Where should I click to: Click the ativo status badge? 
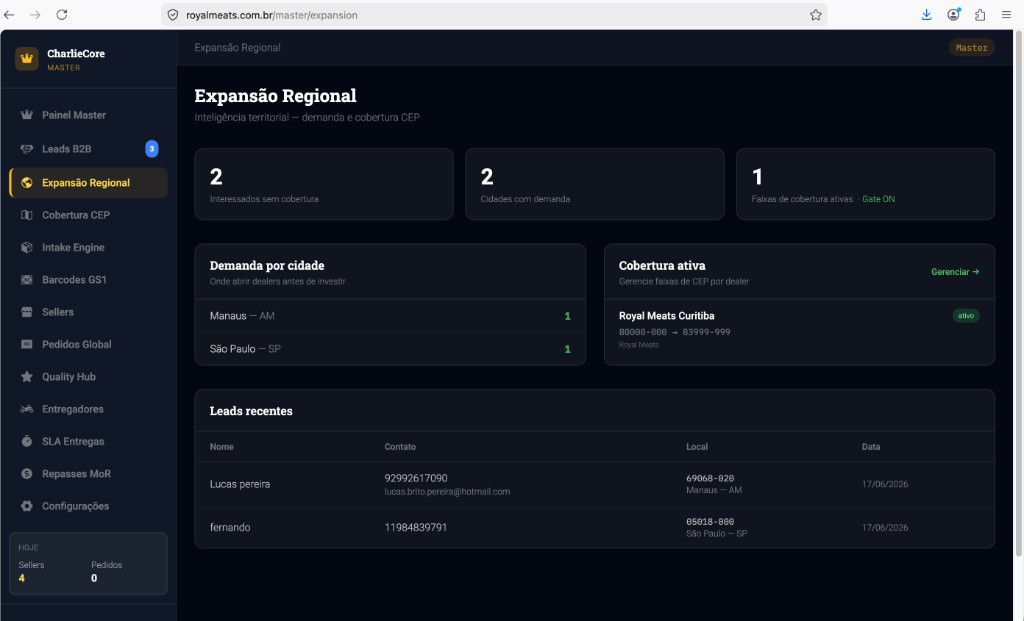point(966,316)
